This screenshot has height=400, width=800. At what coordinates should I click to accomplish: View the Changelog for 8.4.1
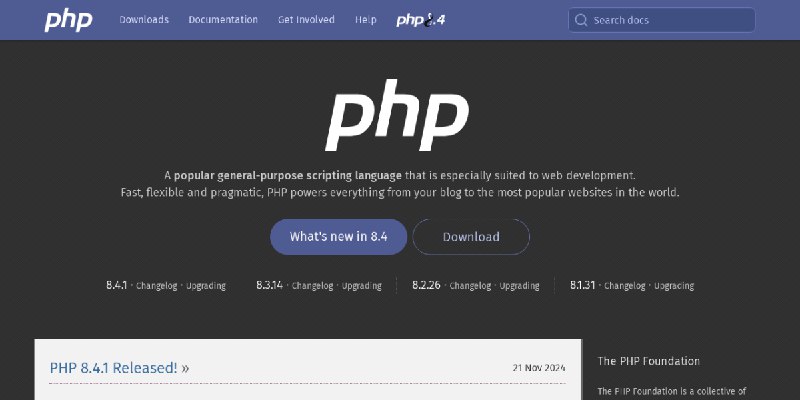(x=157, y=286)
